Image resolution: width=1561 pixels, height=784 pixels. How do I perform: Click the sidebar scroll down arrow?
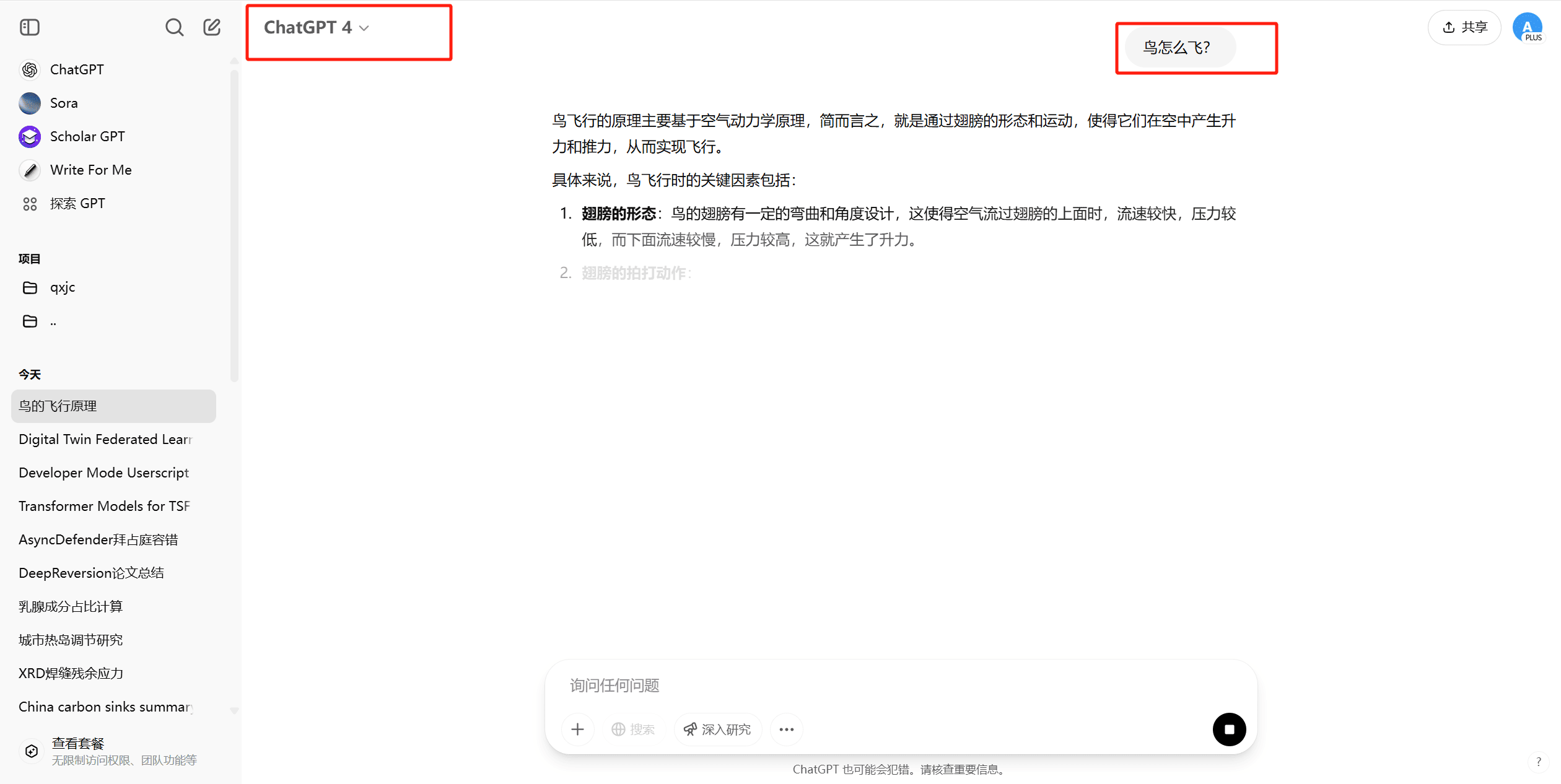234,711
